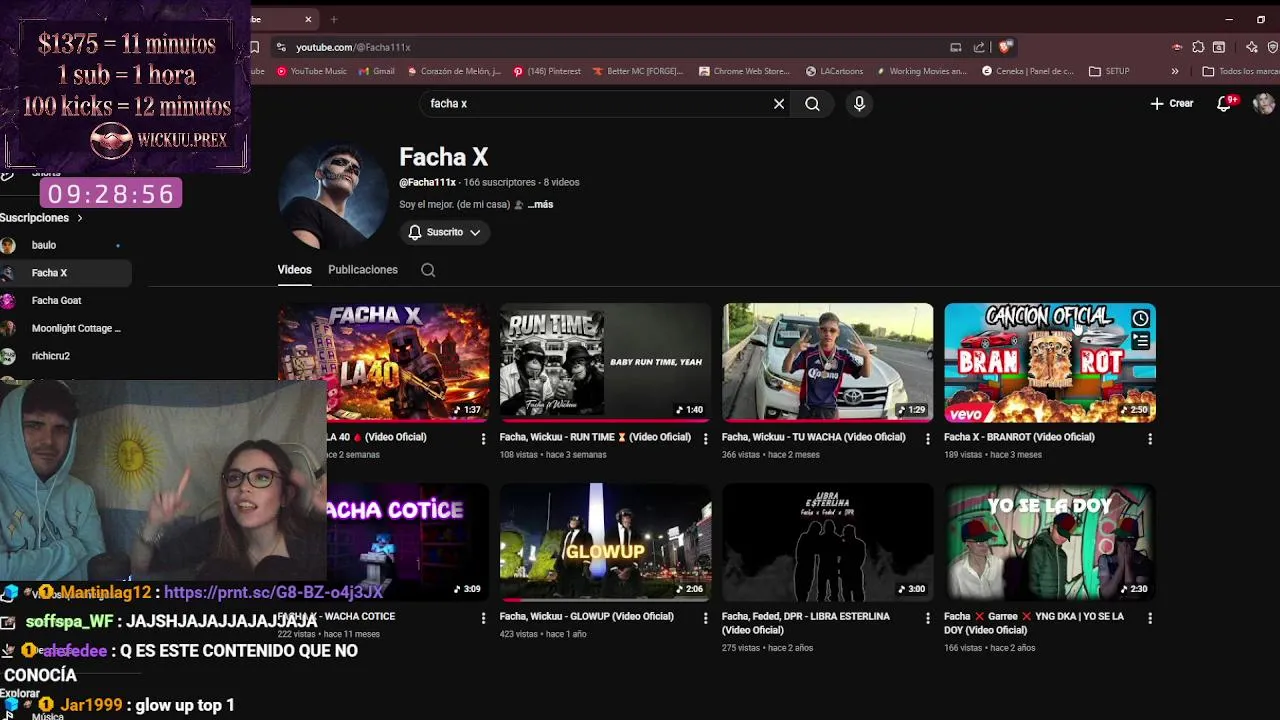This screenshot has height=720, width=1280.
Task: Show more bookmarks overflow chevron
Action: pos(1175,71)
